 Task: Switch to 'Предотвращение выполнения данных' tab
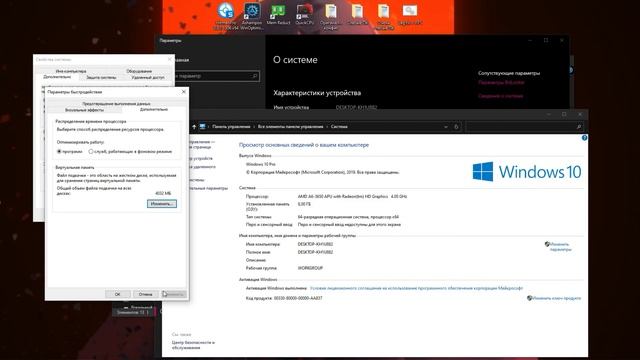click(116, 104)
